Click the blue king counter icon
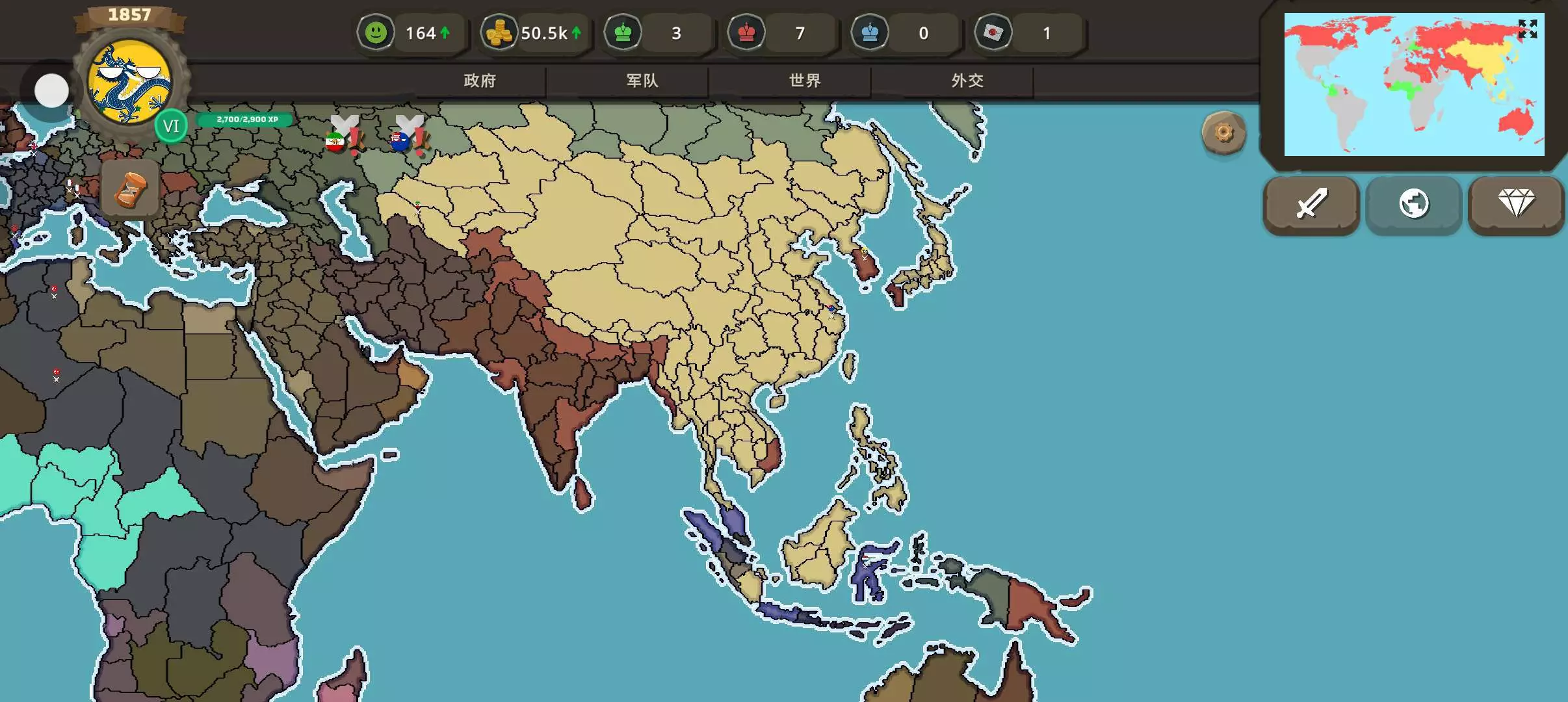1568x702 pixels. [x=870, y=32]
